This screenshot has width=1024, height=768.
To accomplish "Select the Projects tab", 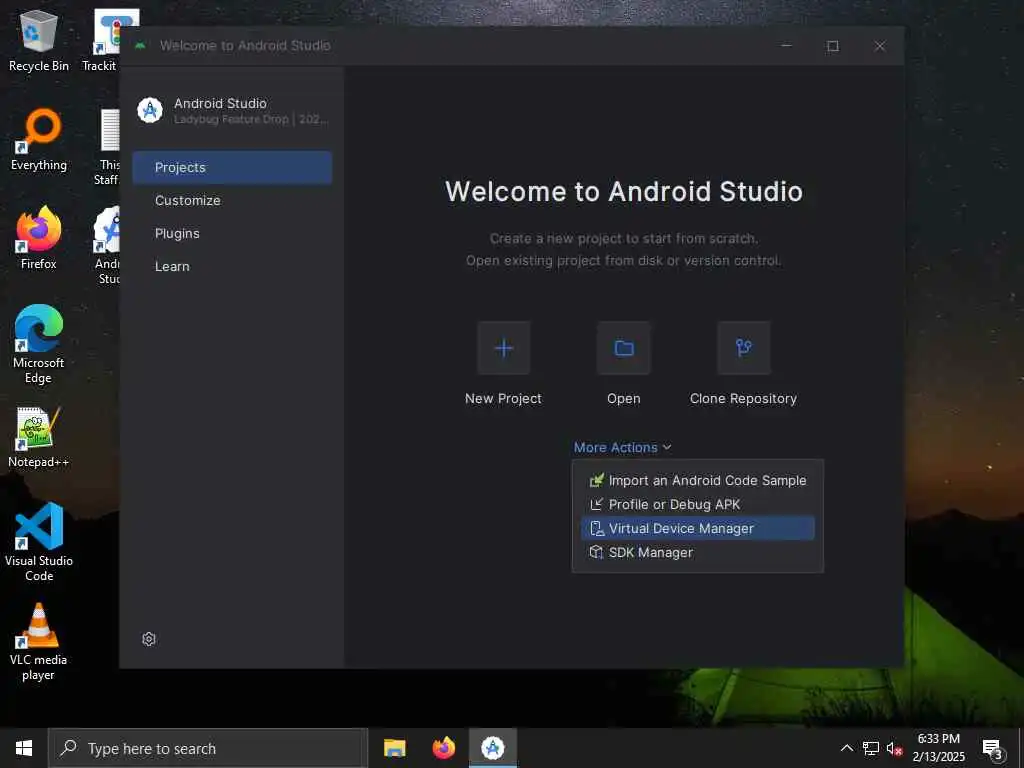I will 232,167.
